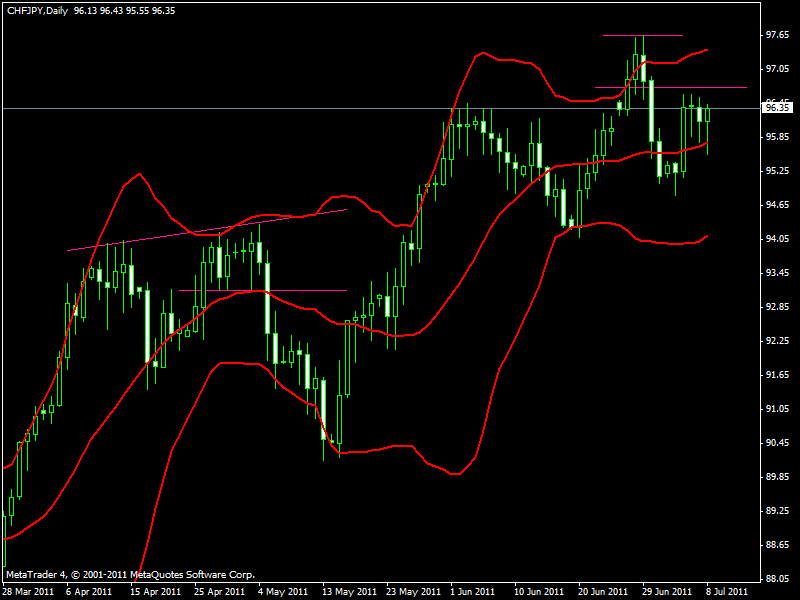Viewport: 800px width, 600px height.
Task: Click the 93.45 price axis label
Action: pos(778,273)
